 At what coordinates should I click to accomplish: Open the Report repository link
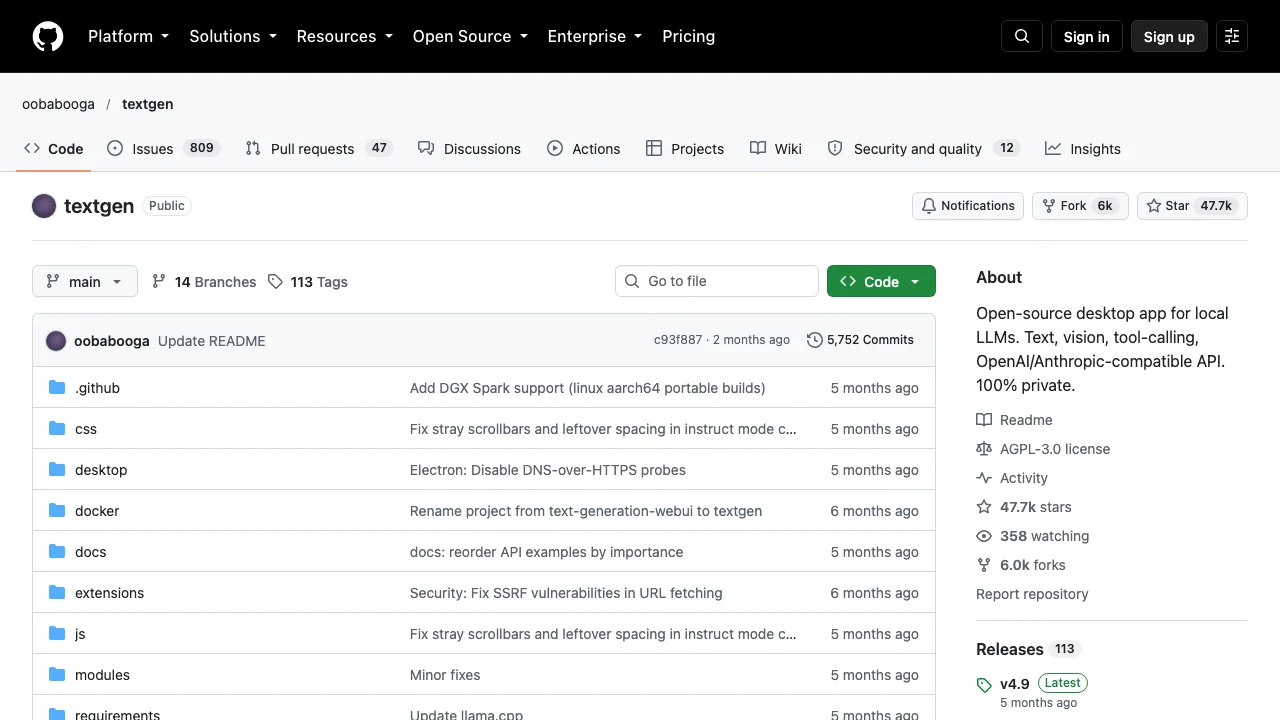1032,594
